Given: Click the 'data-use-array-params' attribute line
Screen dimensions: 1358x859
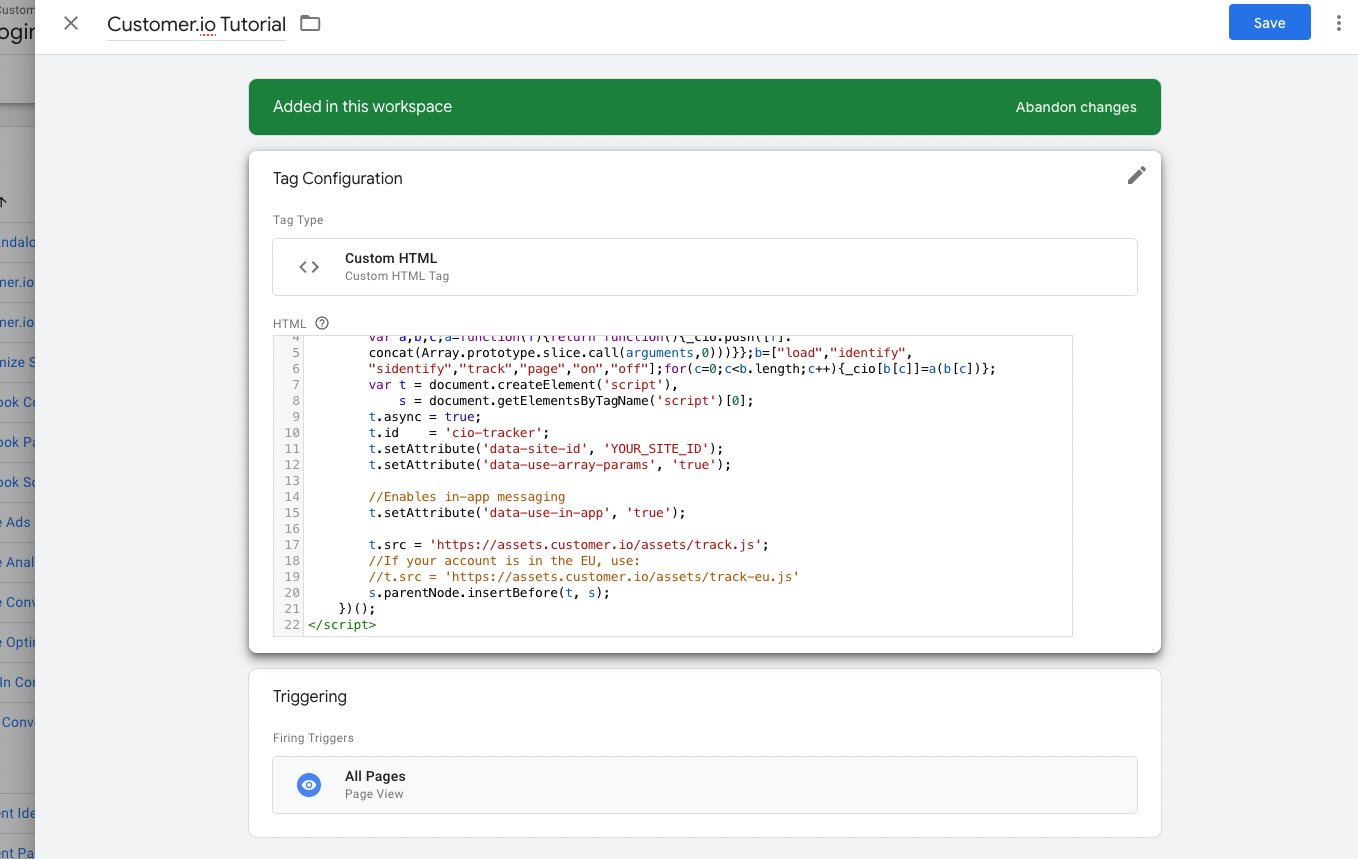Looking at the screenshot, I should tap(550, 465).
